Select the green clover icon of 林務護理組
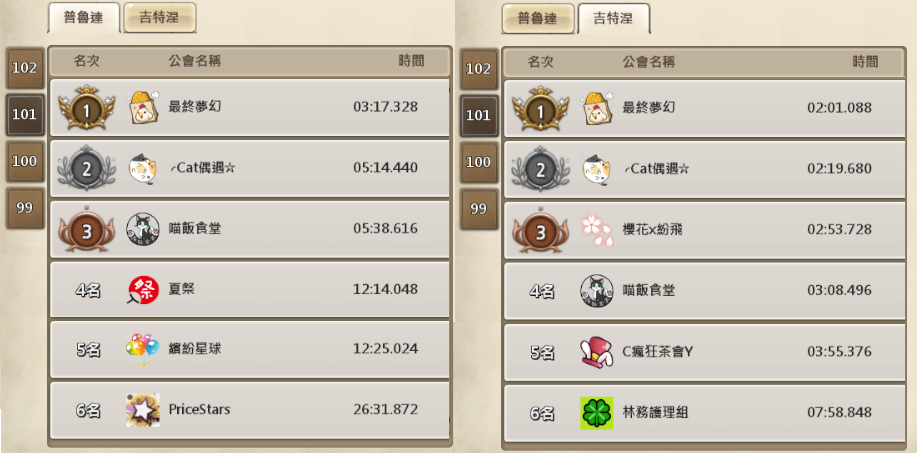This screenshot has width=917, height=453. 597,413
